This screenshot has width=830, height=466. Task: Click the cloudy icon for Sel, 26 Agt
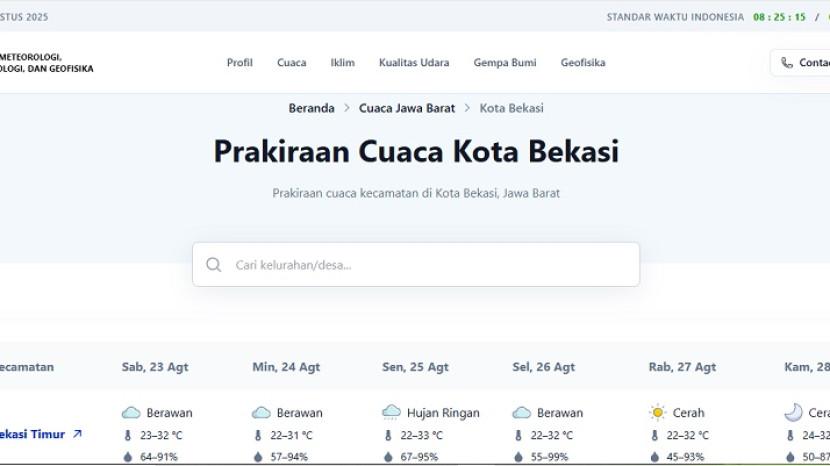521,413
